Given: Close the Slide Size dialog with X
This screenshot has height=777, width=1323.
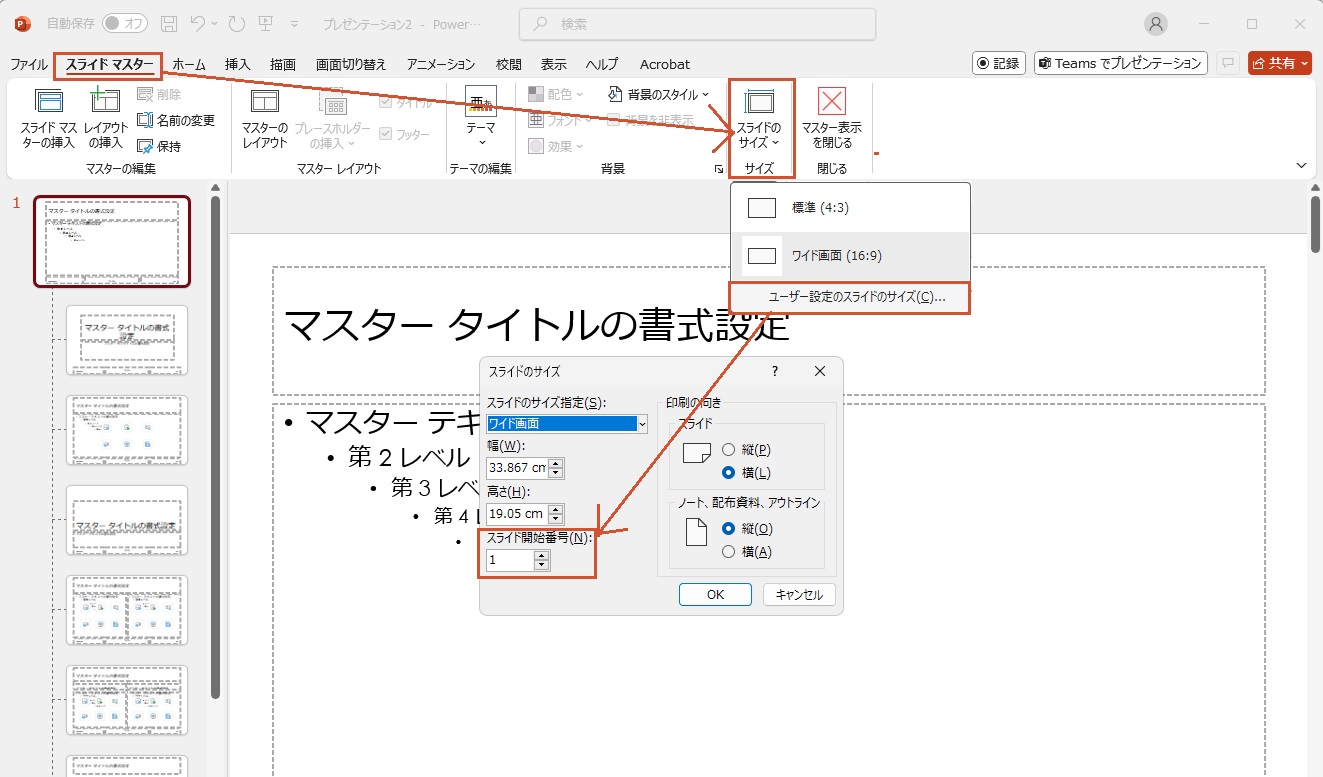Looking at the screenshot, I should click(820, 371).
